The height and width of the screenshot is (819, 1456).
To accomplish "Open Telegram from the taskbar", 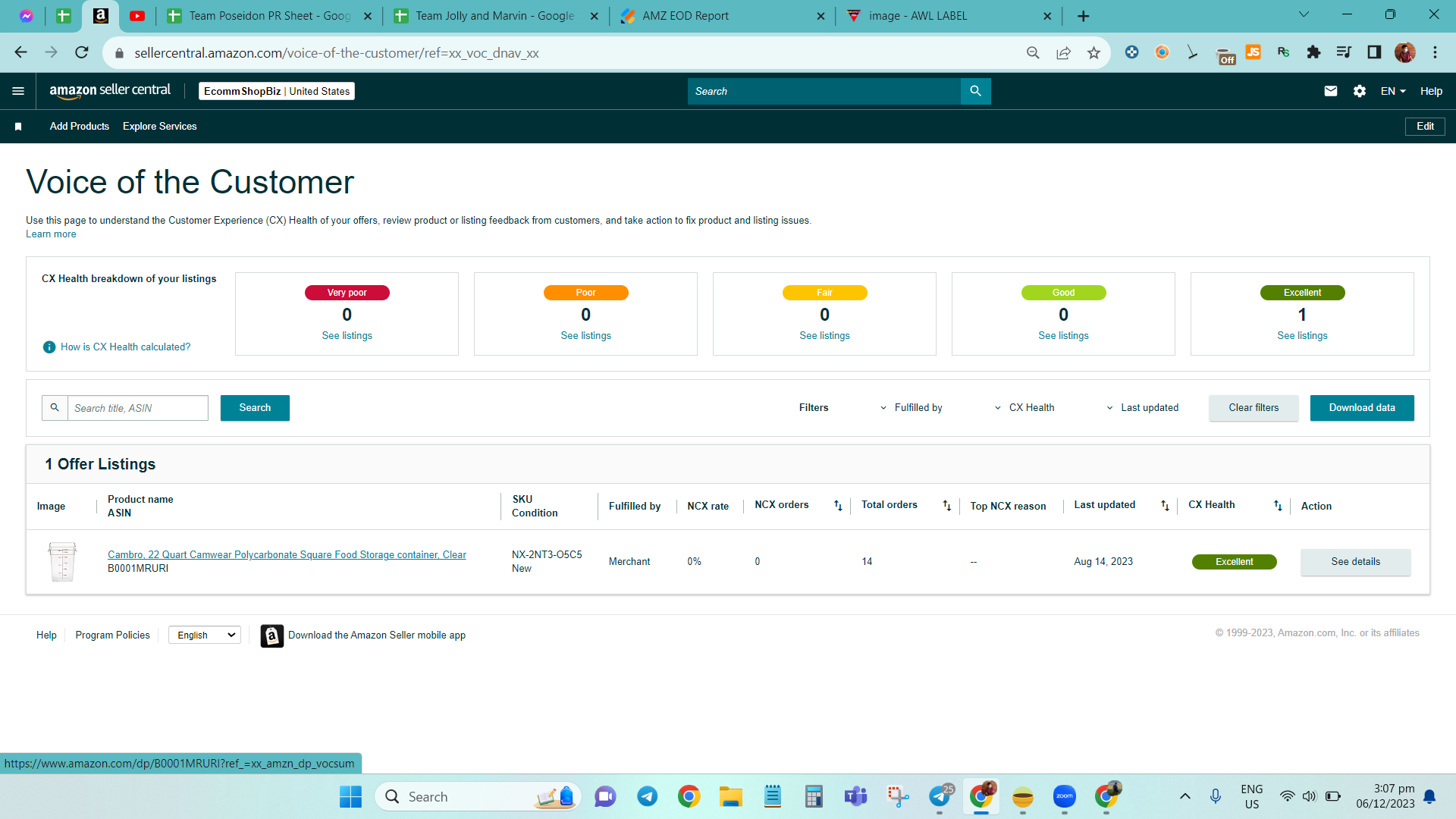I will (647, 797).
